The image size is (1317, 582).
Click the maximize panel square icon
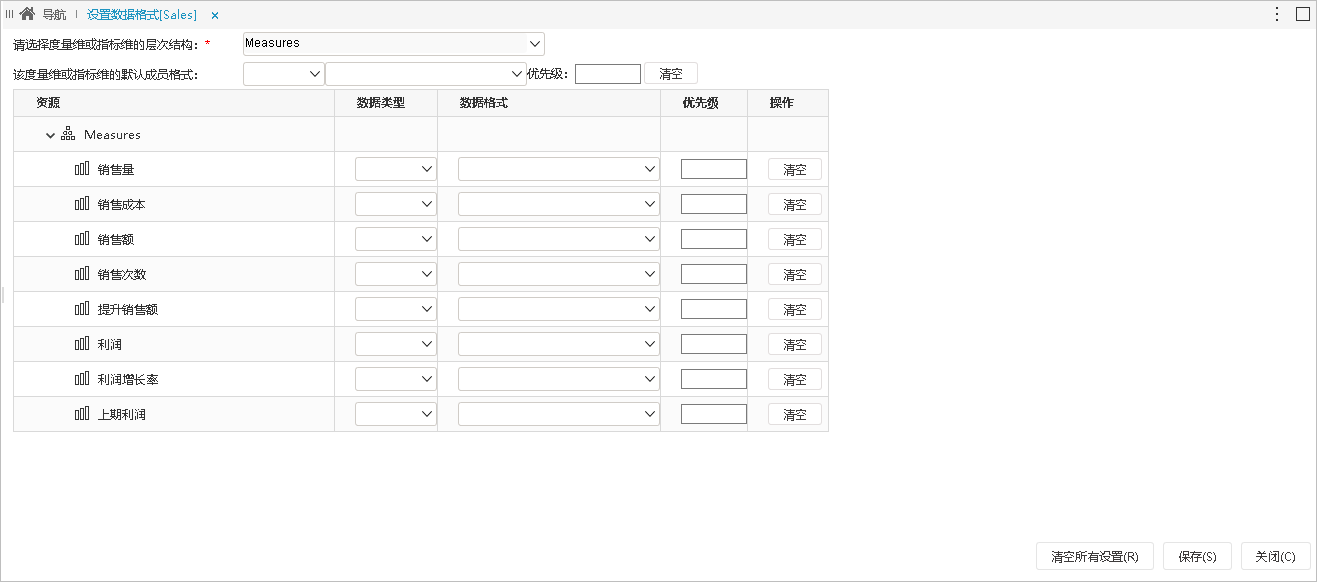coord(1303,14)
